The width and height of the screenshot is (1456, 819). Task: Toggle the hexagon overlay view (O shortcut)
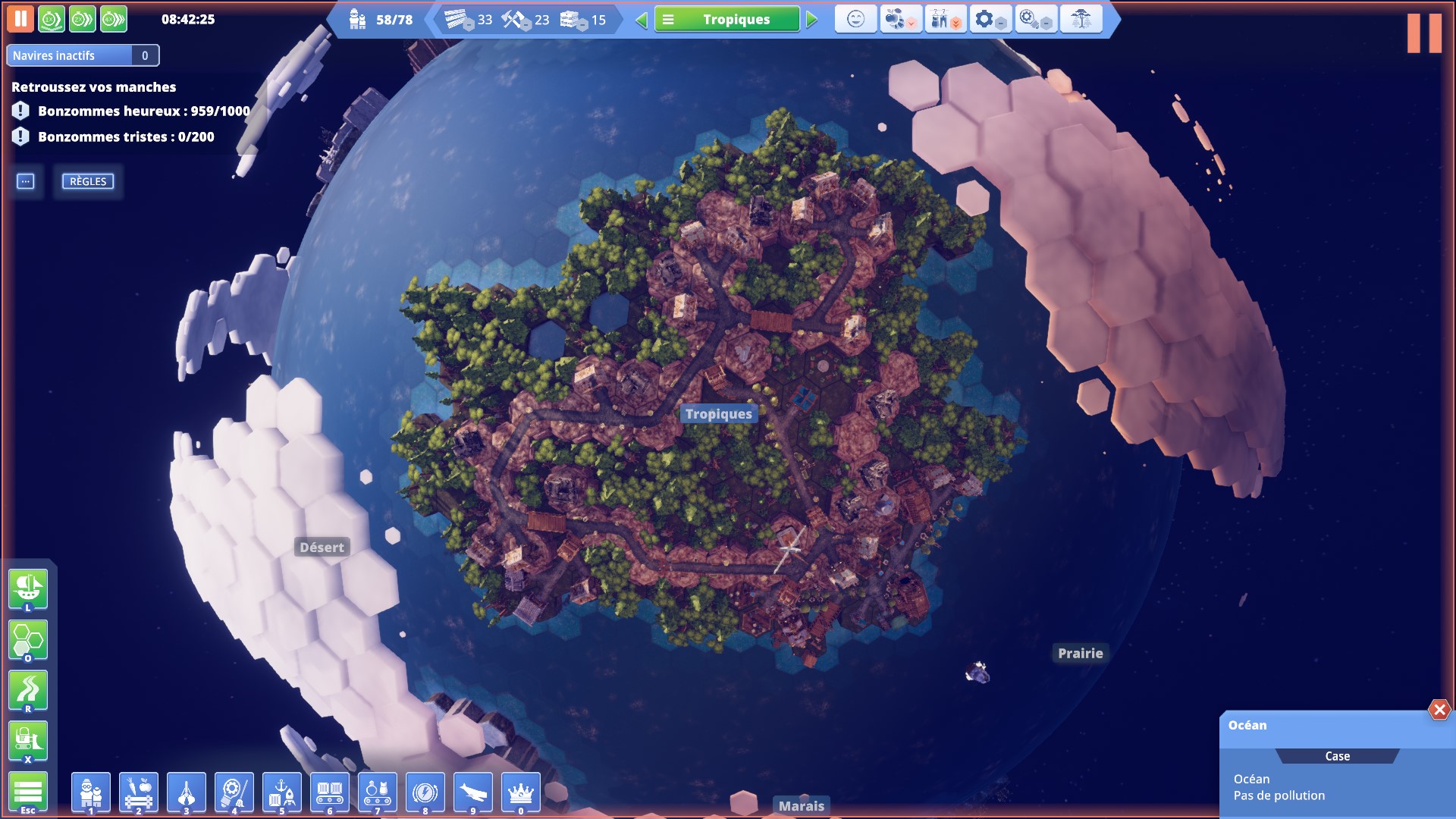click(x=28, y=641)
